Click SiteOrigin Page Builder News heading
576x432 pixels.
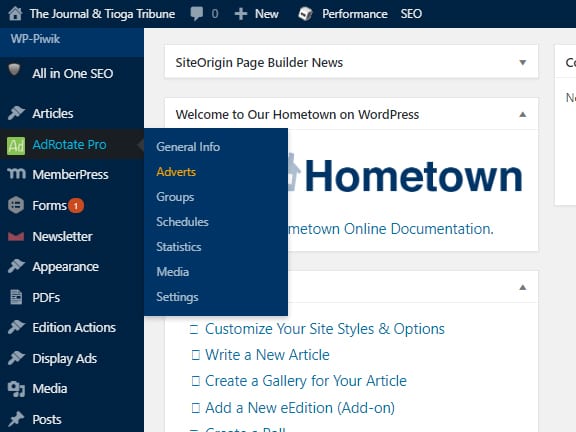259,63
